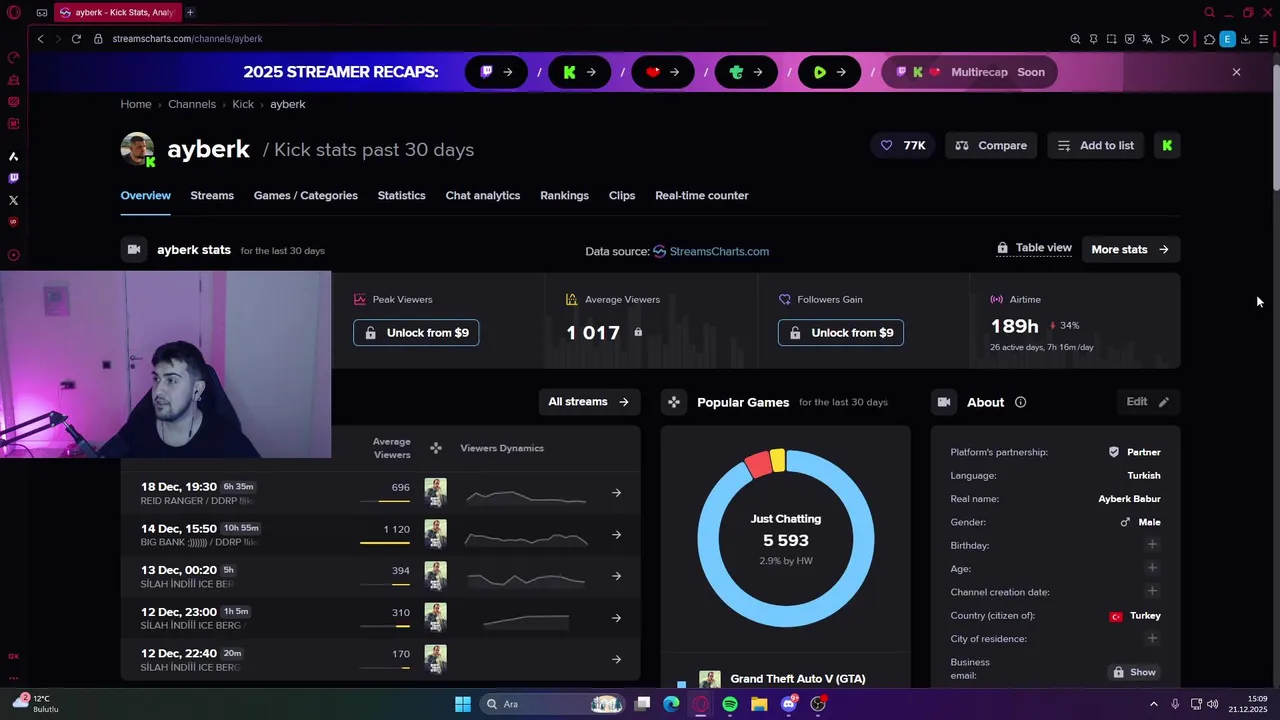Open X (Twitter) from the Opera sidebar

pos(13,200)
